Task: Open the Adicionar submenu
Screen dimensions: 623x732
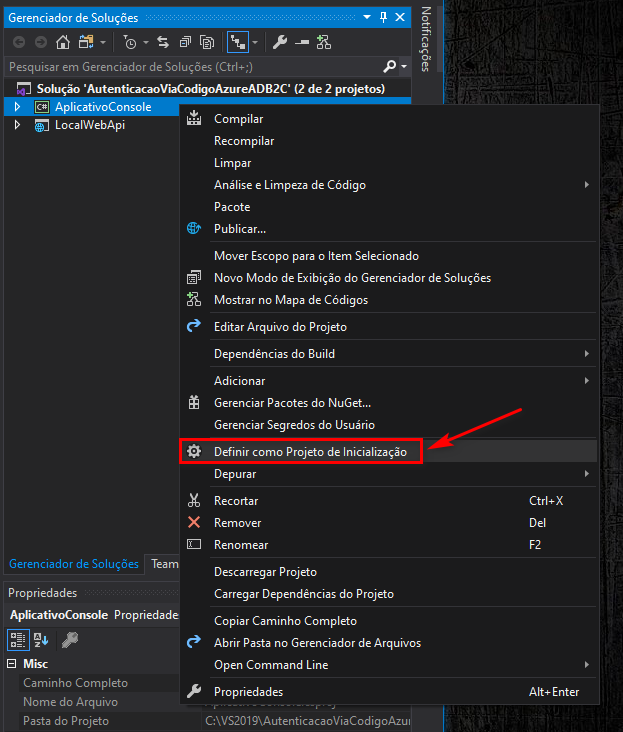Action: [x=240, y=381]
